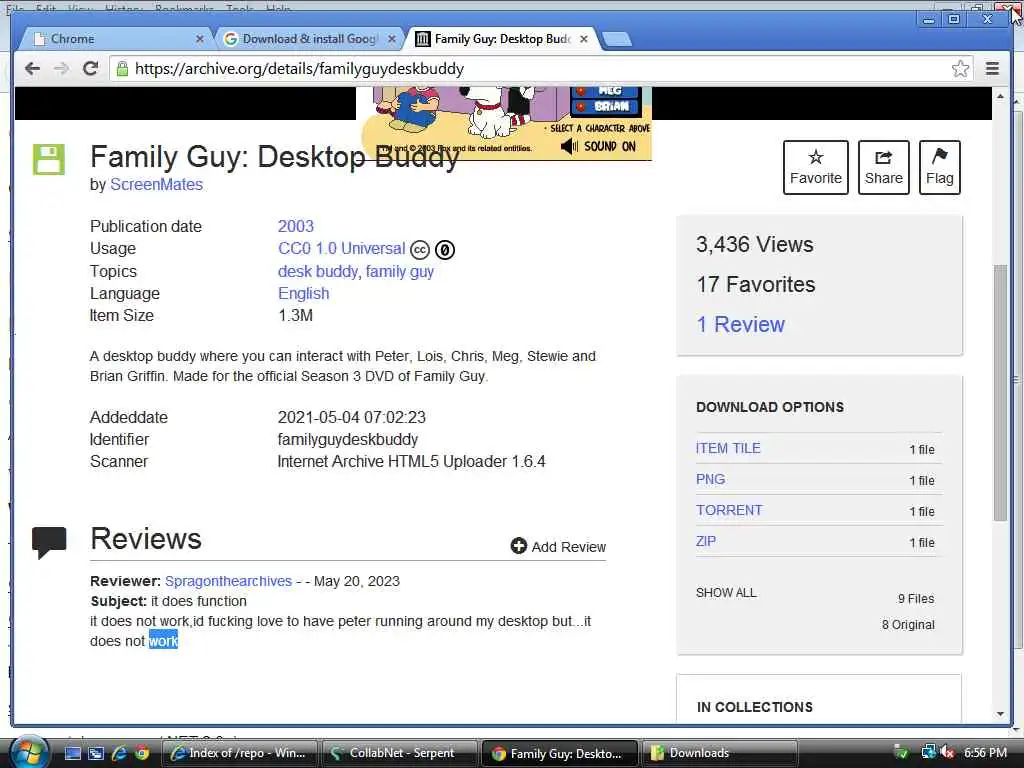Open the CC0 1.0 Universal link
Image resolution: width=1024 pixels, height=768 pixels.
[342, 249]
